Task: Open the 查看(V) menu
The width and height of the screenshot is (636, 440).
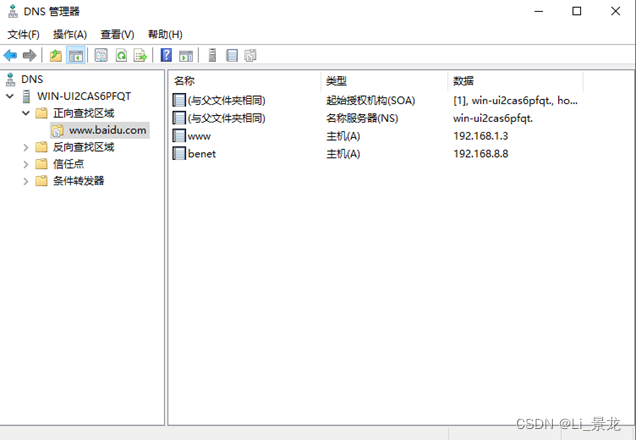Action: [117, 34]
